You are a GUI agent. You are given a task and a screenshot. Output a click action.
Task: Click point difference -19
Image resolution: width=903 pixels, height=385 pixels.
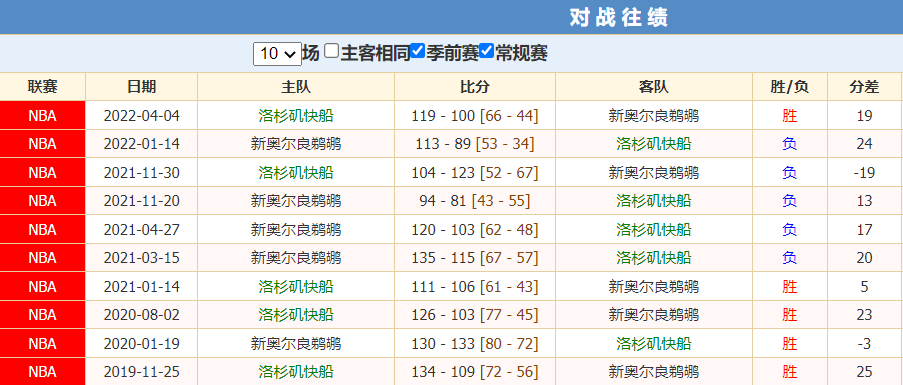click(x=864, y=173)
